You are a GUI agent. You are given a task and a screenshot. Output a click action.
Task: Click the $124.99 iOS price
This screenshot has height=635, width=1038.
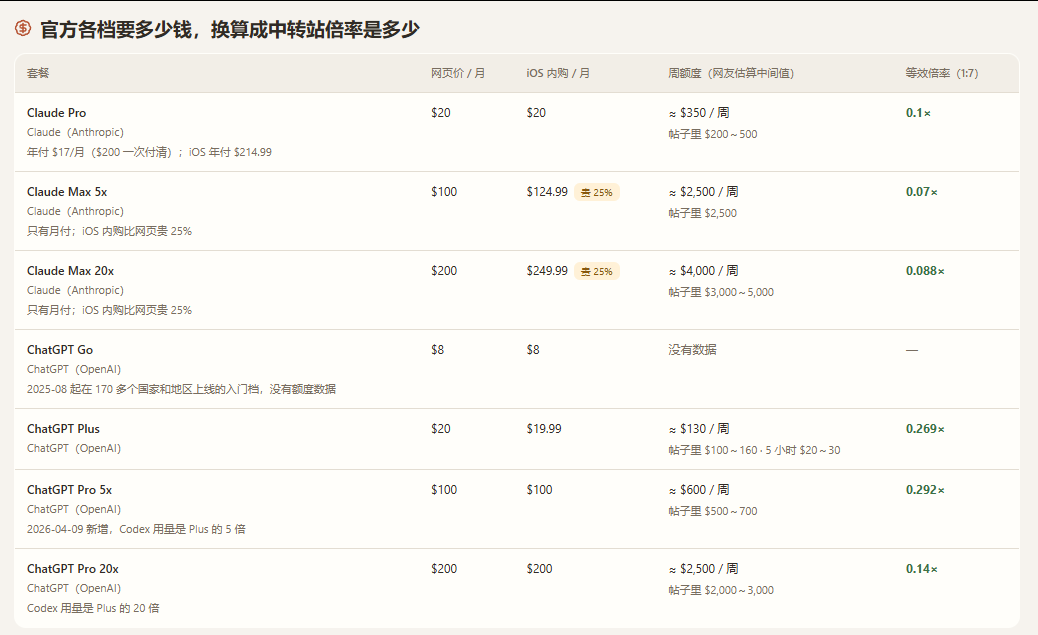pos(547,191)
